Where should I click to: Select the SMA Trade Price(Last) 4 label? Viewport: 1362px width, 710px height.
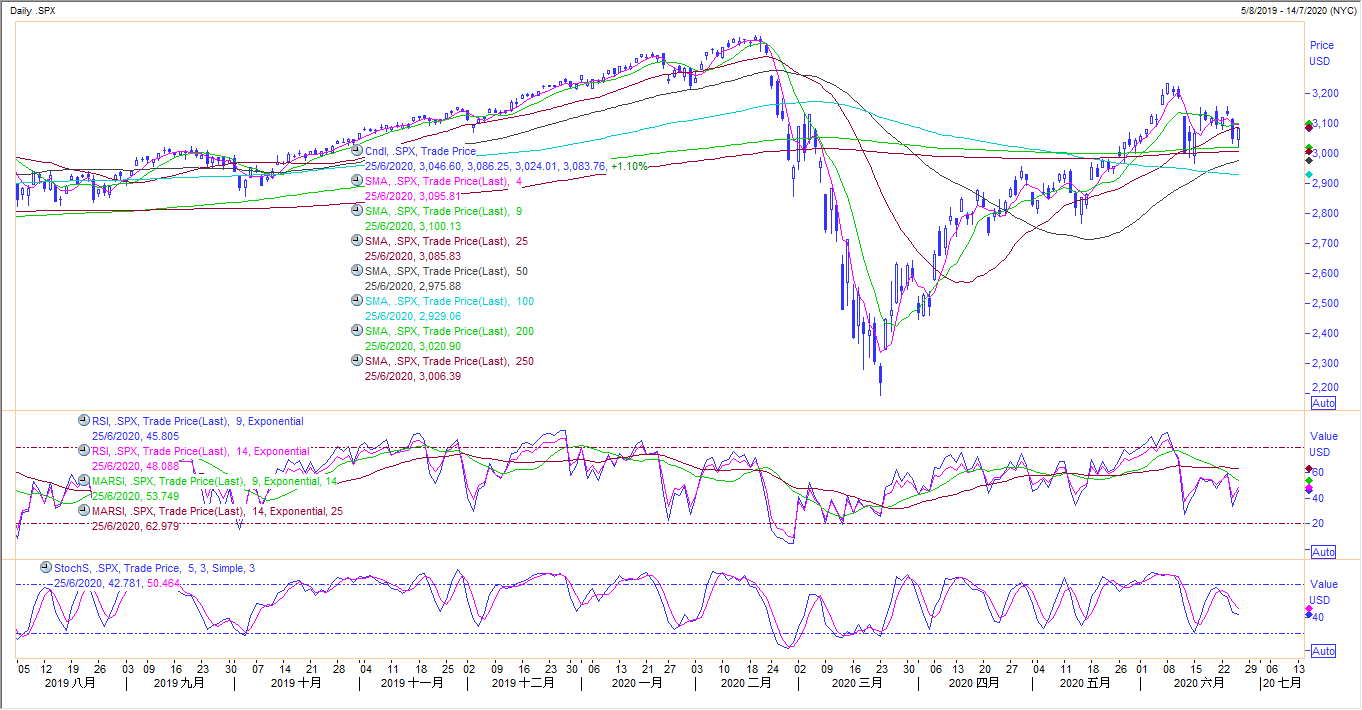[441, 181]
